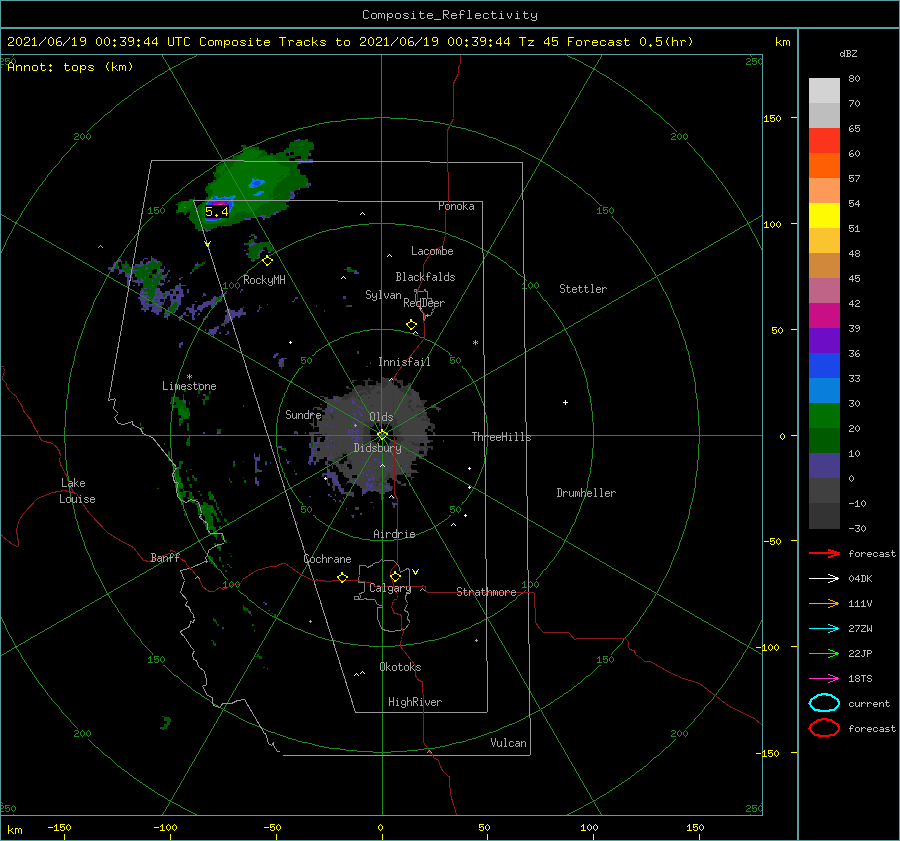Click the Vulcan town label
This screenshot has height=841, width=900.
click(508, 743)
